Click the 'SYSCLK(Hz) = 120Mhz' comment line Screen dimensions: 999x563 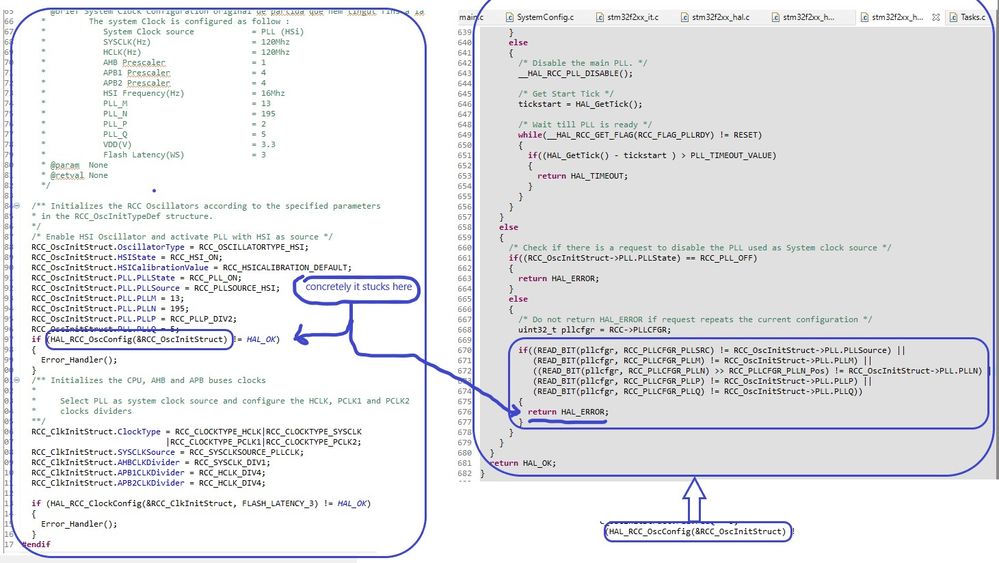[196, 42]
